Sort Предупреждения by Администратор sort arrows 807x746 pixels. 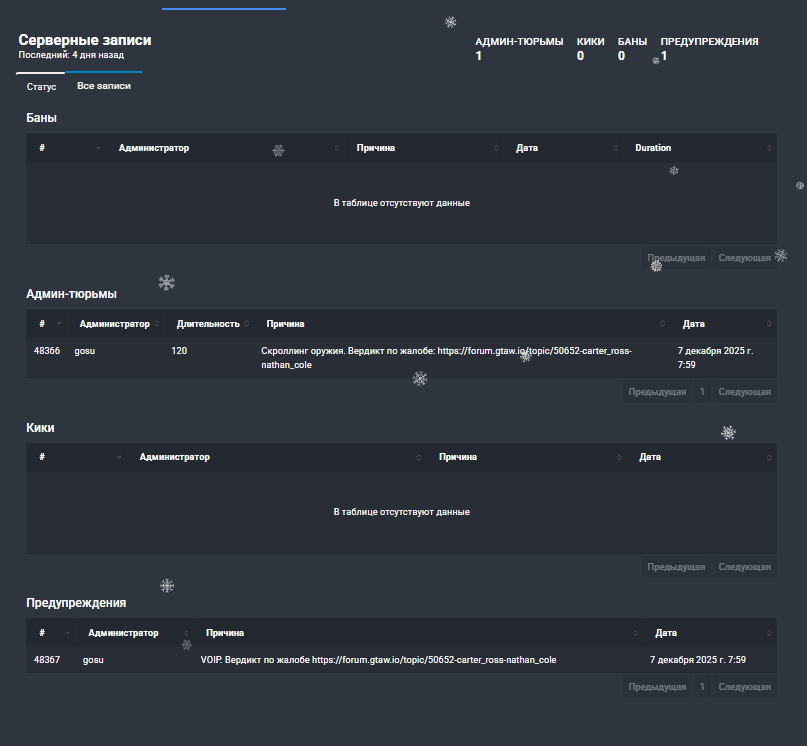coord(186,633)
